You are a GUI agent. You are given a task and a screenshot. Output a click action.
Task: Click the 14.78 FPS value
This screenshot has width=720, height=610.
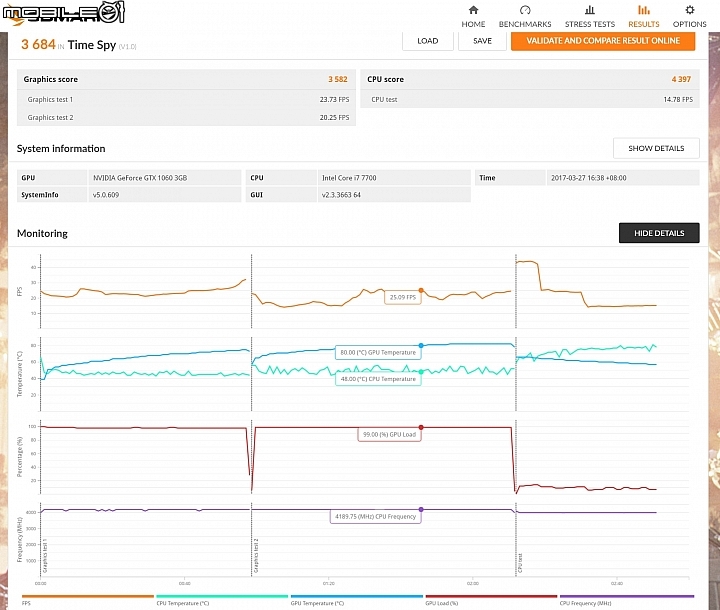pos(678,99)
